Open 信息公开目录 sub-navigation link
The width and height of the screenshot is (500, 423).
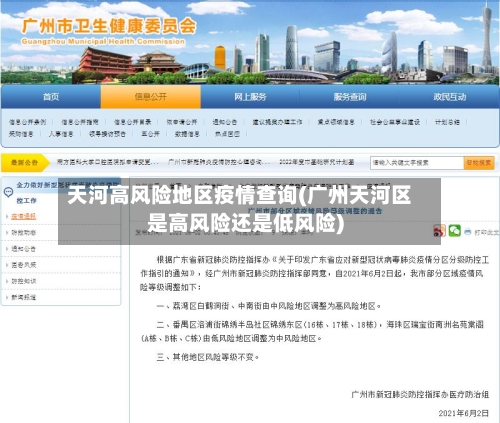click(132, 122)
